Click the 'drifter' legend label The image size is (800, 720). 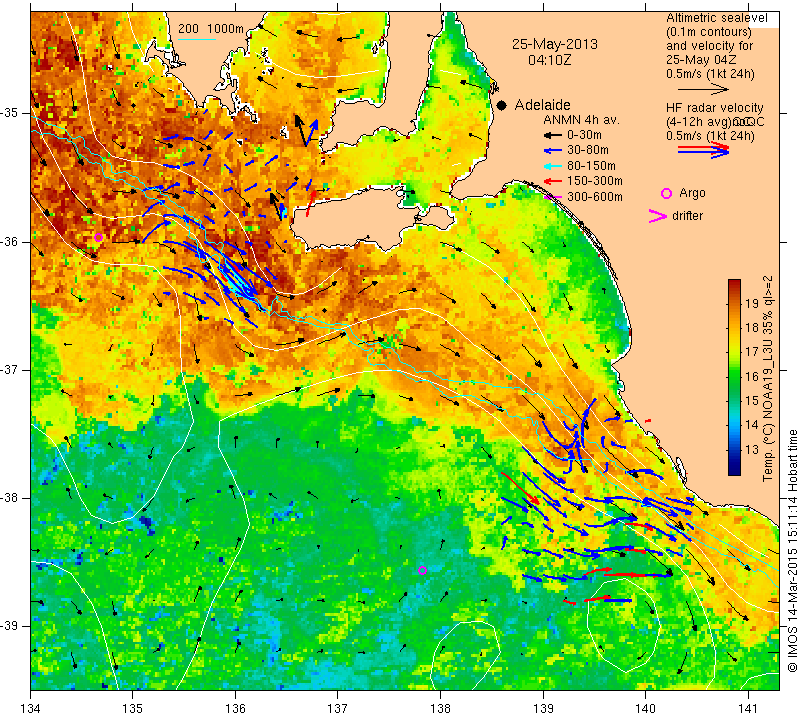pos(687,216)
